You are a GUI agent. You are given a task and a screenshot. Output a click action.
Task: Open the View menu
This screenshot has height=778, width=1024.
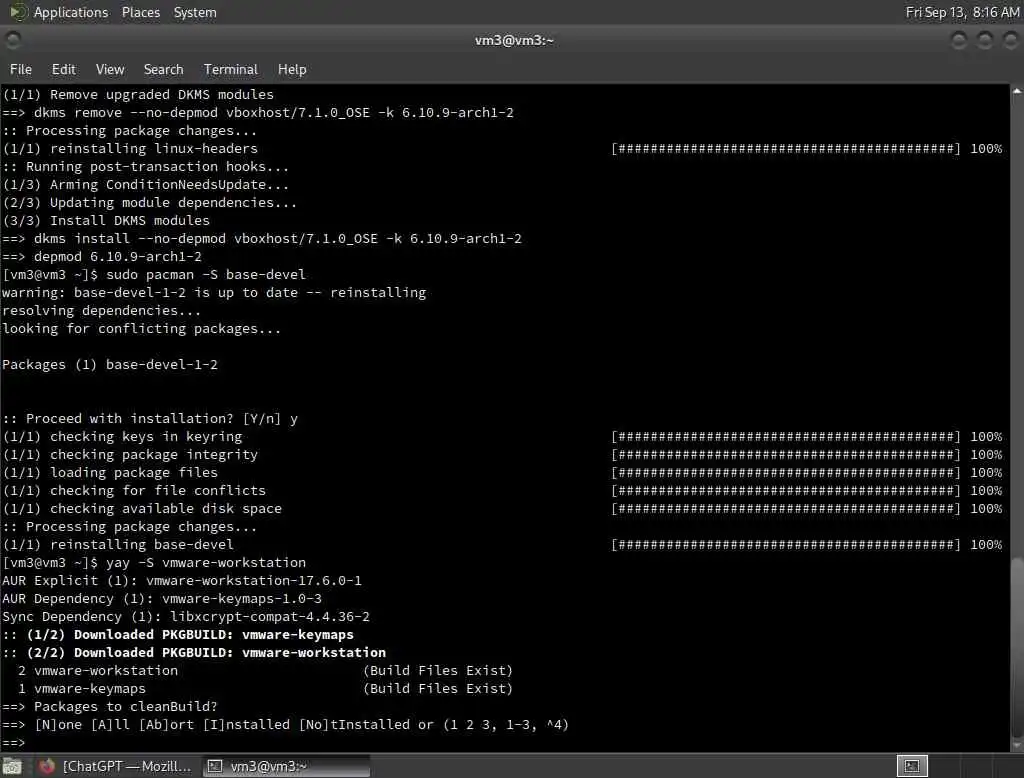click(x=110, y=69)
